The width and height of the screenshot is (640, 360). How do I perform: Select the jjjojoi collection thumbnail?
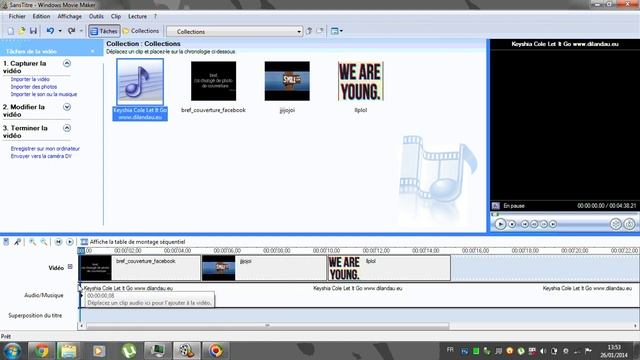click(x=287, y=81)
